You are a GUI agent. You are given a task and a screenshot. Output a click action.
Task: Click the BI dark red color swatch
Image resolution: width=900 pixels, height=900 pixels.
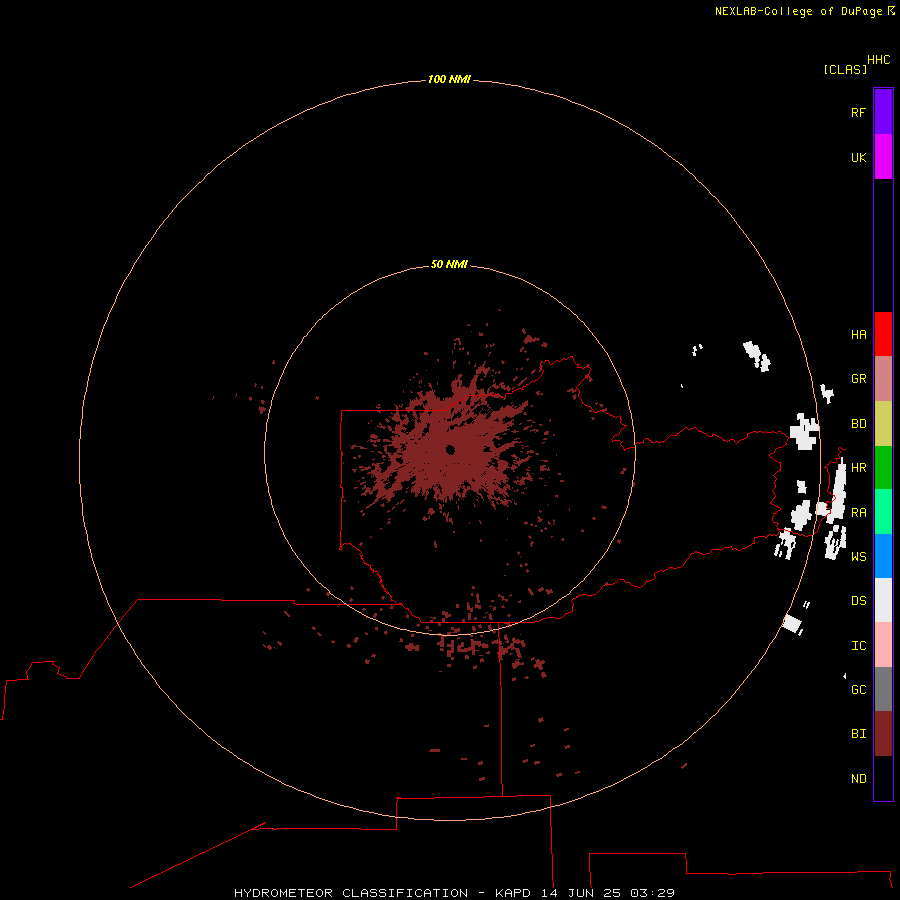coord(883,734)
